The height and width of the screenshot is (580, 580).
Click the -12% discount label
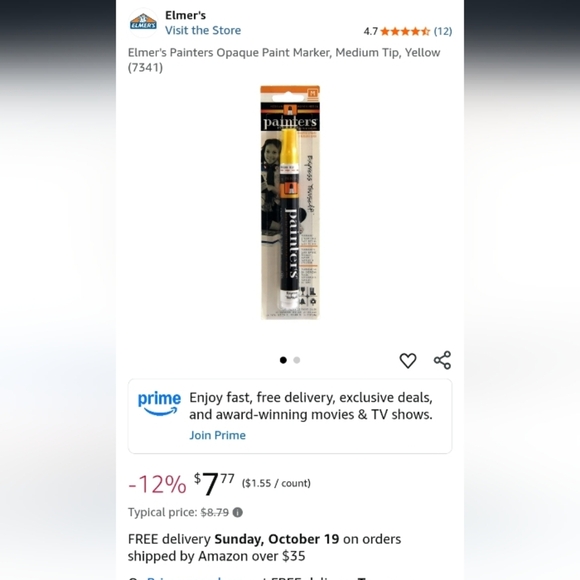coord(157,484)
